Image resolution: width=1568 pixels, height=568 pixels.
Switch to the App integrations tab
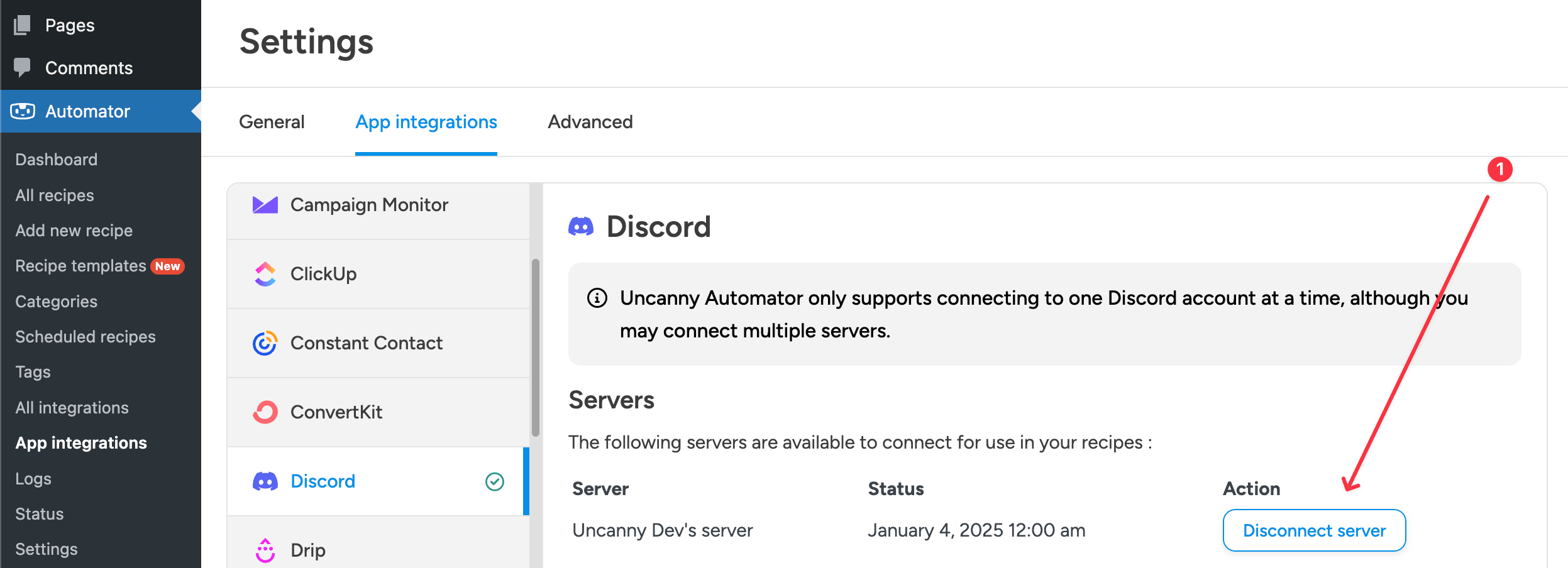[426, 122]
